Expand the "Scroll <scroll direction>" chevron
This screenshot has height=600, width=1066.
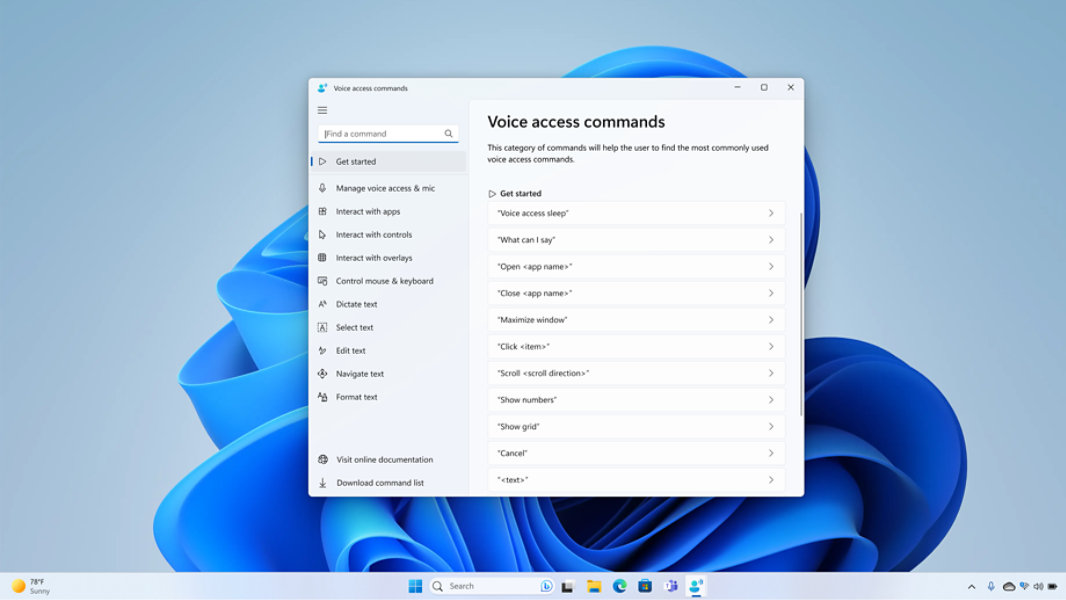click(x=771, y=373)
